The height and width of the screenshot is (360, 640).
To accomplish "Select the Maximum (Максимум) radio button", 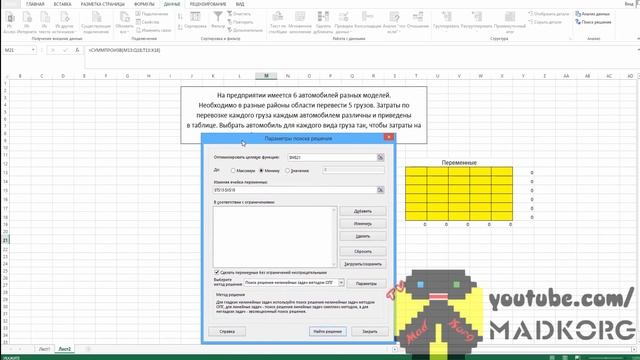I will pyautogui.click(x=233, y=171).
